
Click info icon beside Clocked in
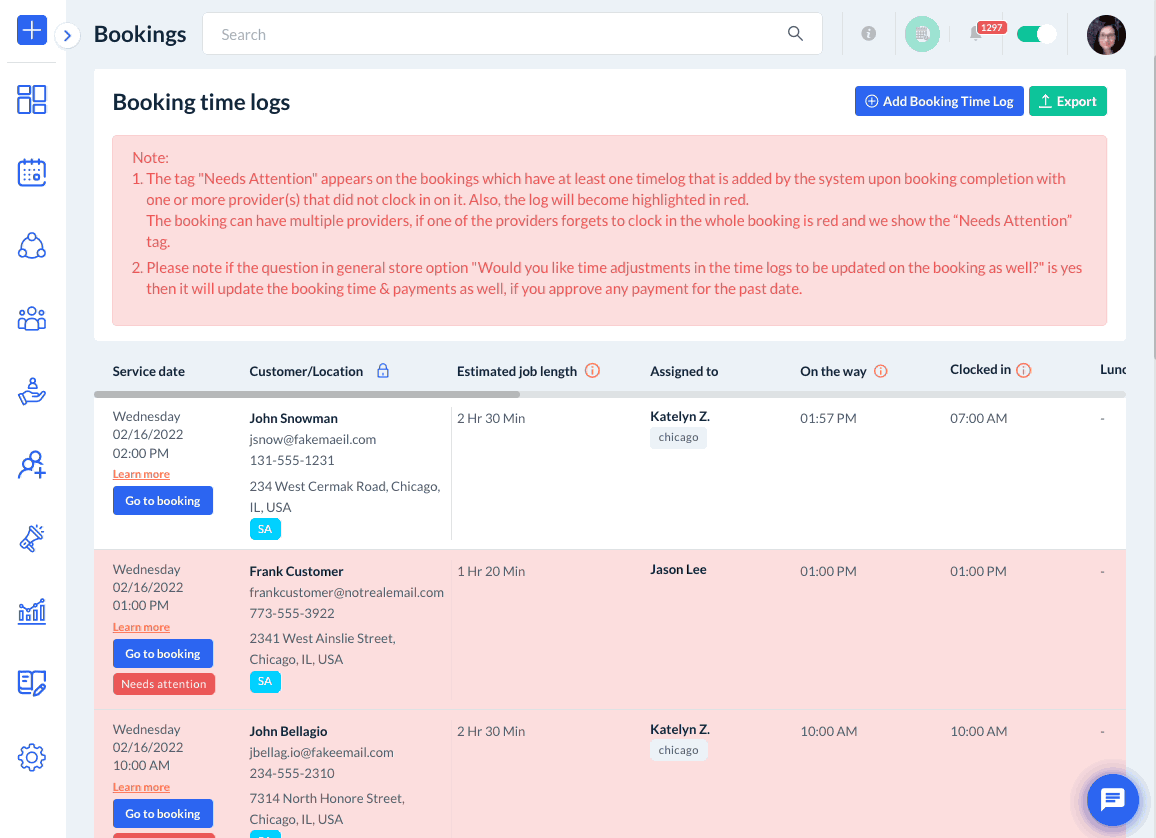point(1023,370)
